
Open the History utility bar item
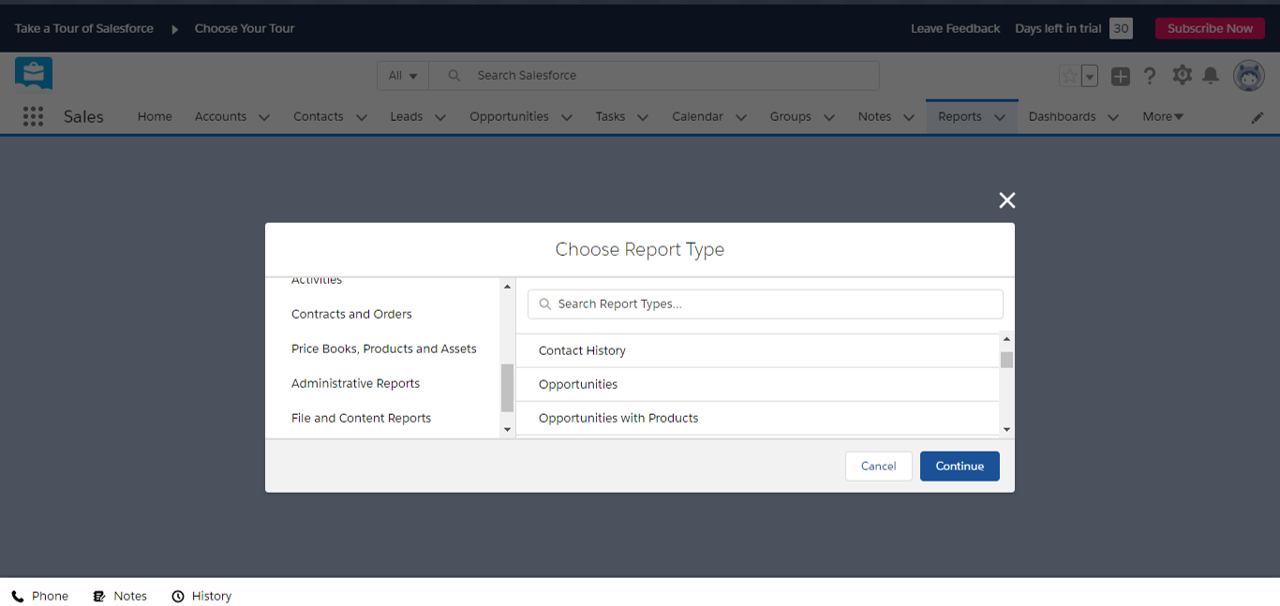click(201, 596)
